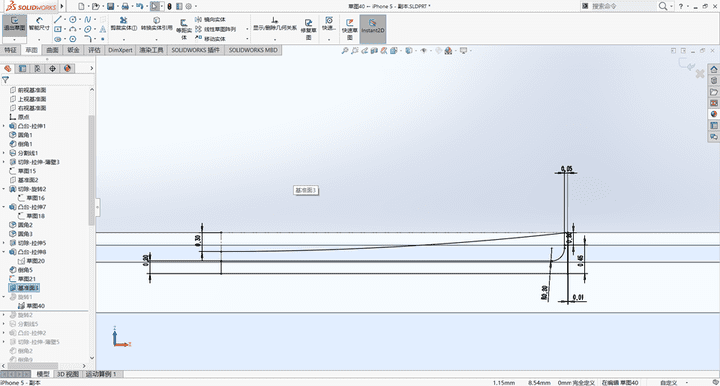720x386 pixels.
Task: Click the Offset Entities (等距实体) tool
Action: [184, 29]
